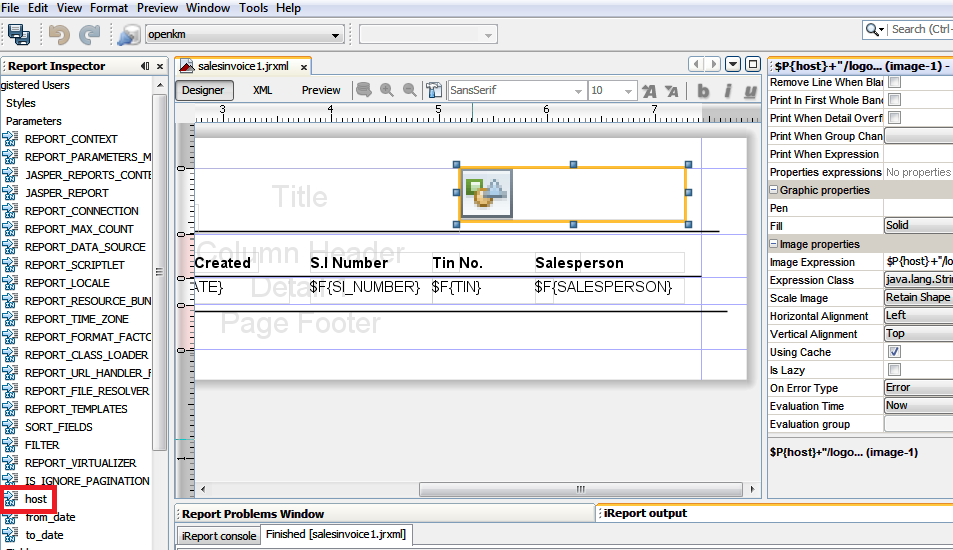Click the increase font size icon
The width and height of the screenshot is (953, 550).
pyautogui.click(x=648, y=91)
